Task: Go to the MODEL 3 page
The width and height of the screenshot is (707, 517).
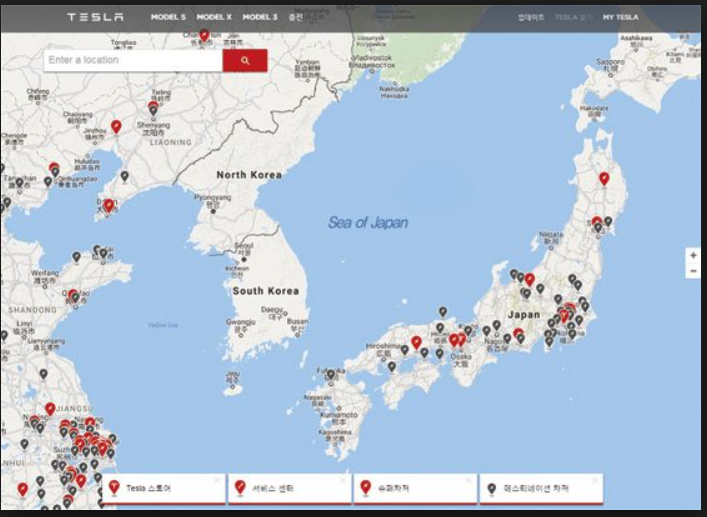Action: (260, 17)
